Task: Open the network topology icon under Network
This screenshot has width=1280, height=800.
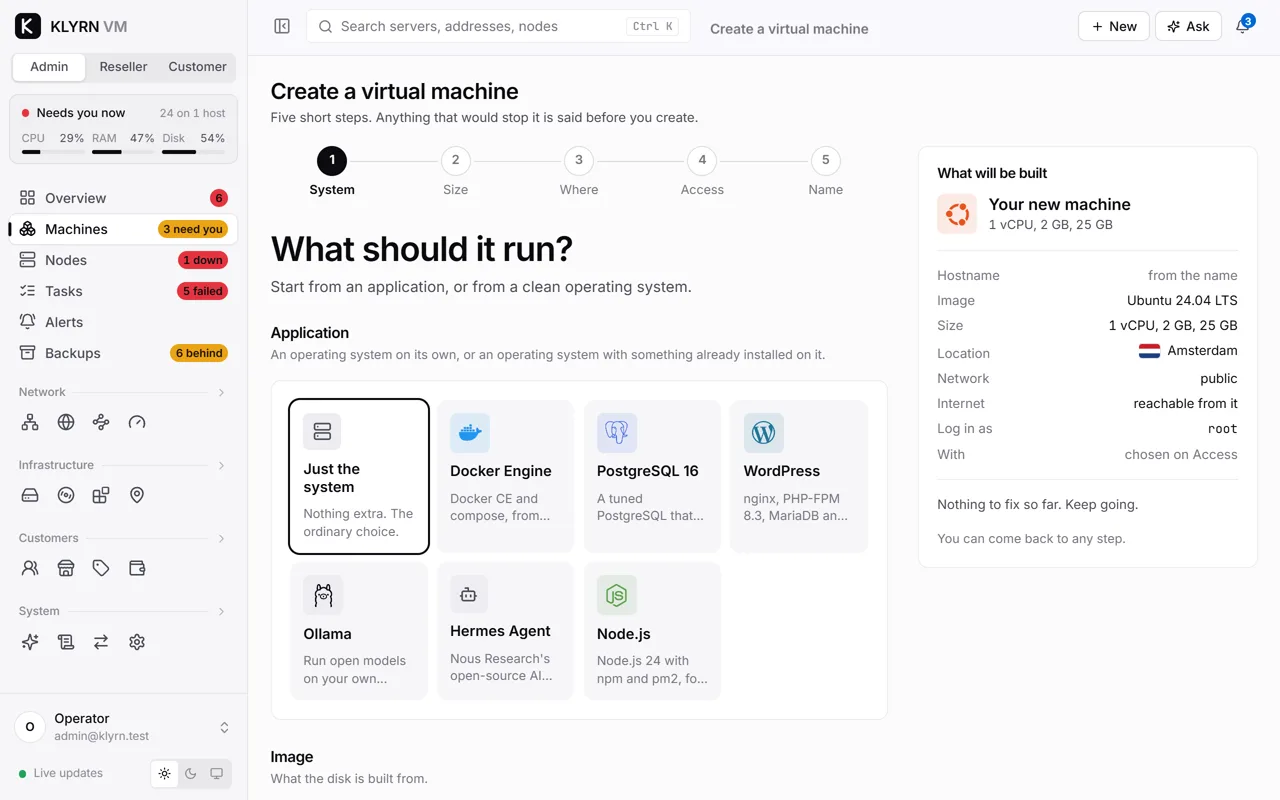Action: (x=30, y=422)
